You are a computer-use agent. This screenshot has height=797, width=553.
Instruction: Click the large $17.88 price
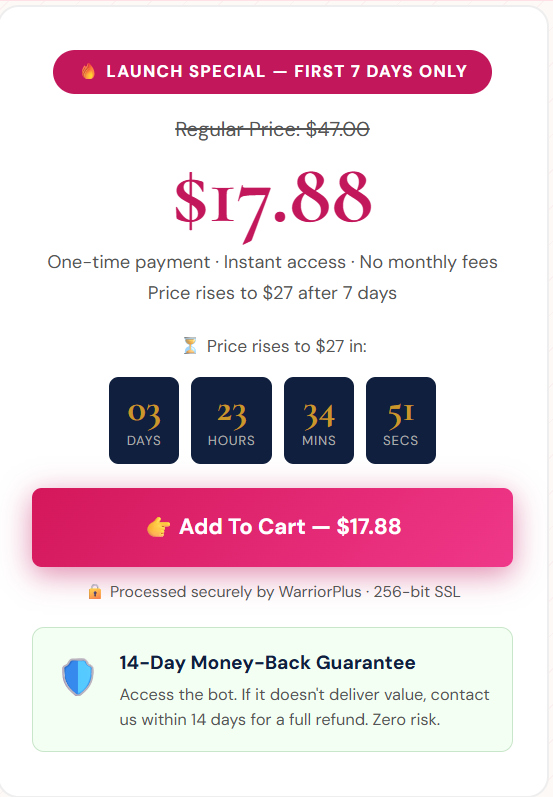click(x=272, y=202)
